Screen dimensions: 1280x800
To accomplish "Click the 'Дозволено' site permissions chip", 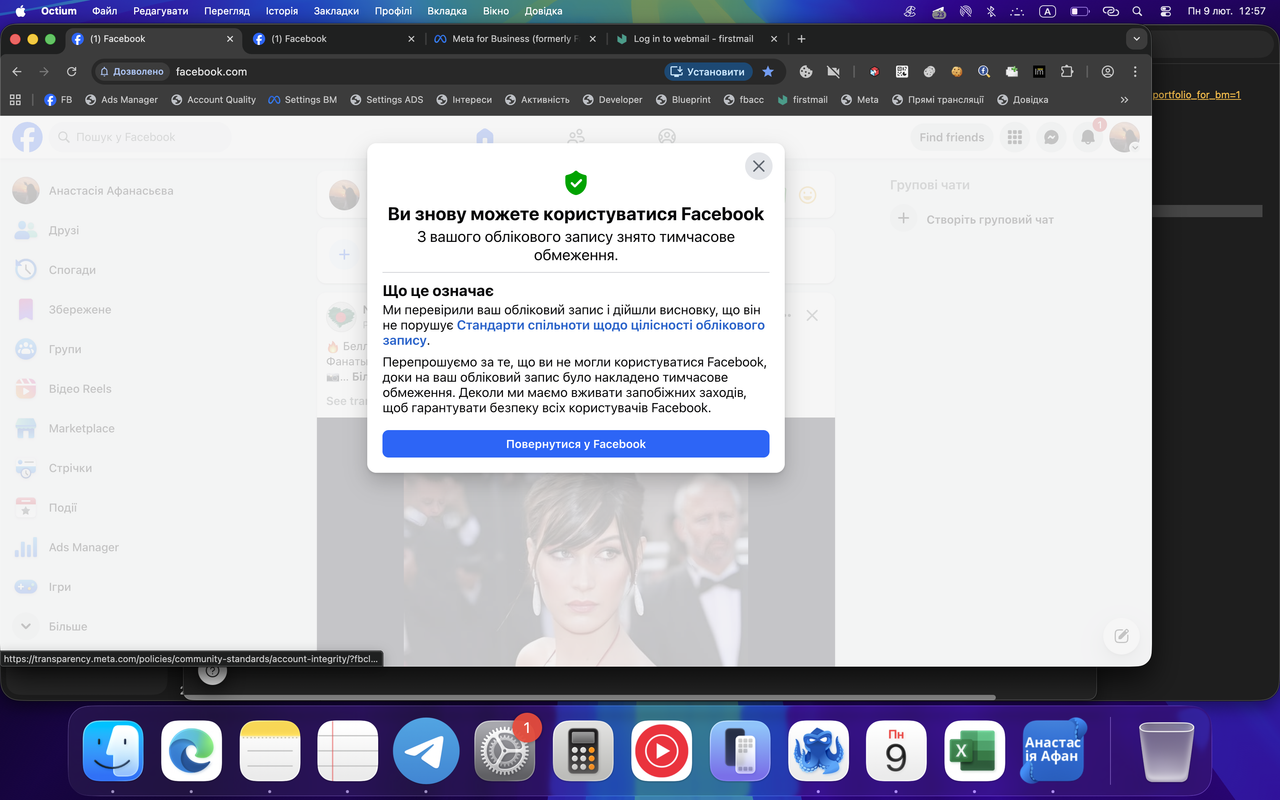I will coord(131,72).
